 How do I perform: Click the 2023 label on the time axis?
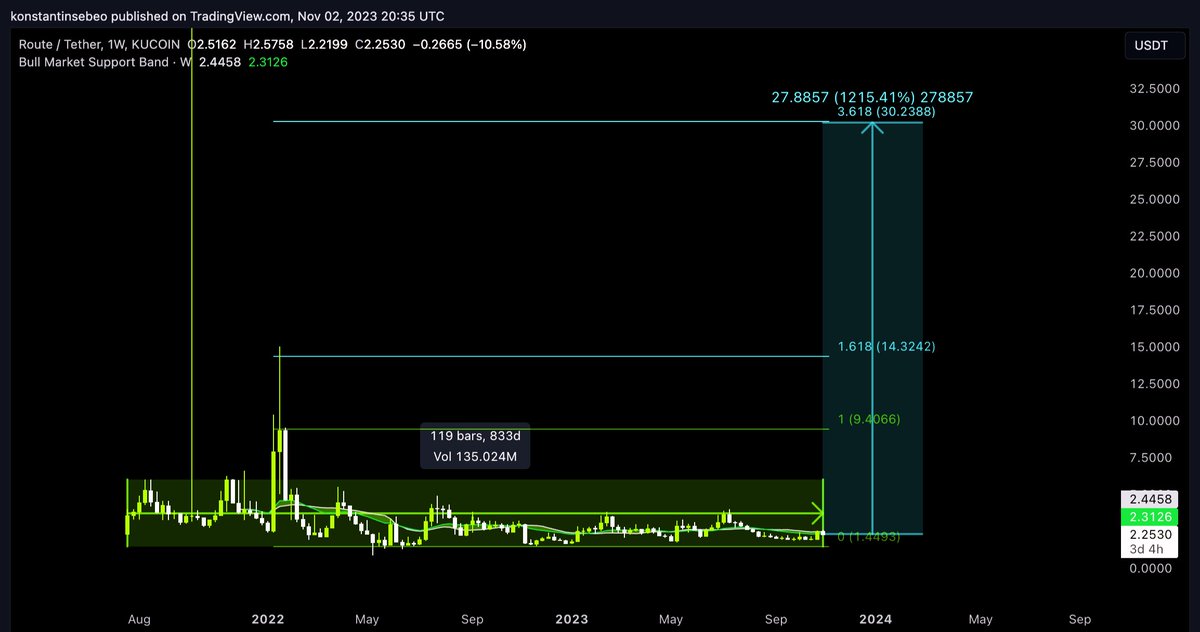(574, 620)
